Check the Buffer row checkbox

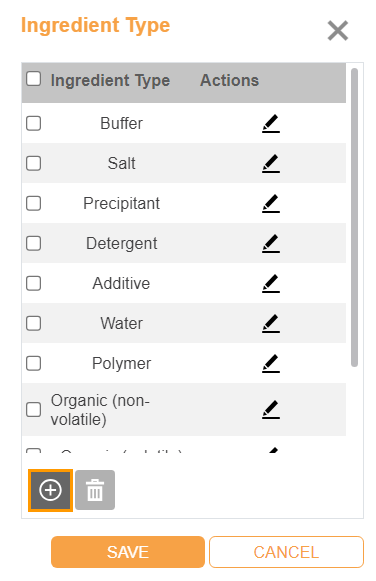point(33,123)
